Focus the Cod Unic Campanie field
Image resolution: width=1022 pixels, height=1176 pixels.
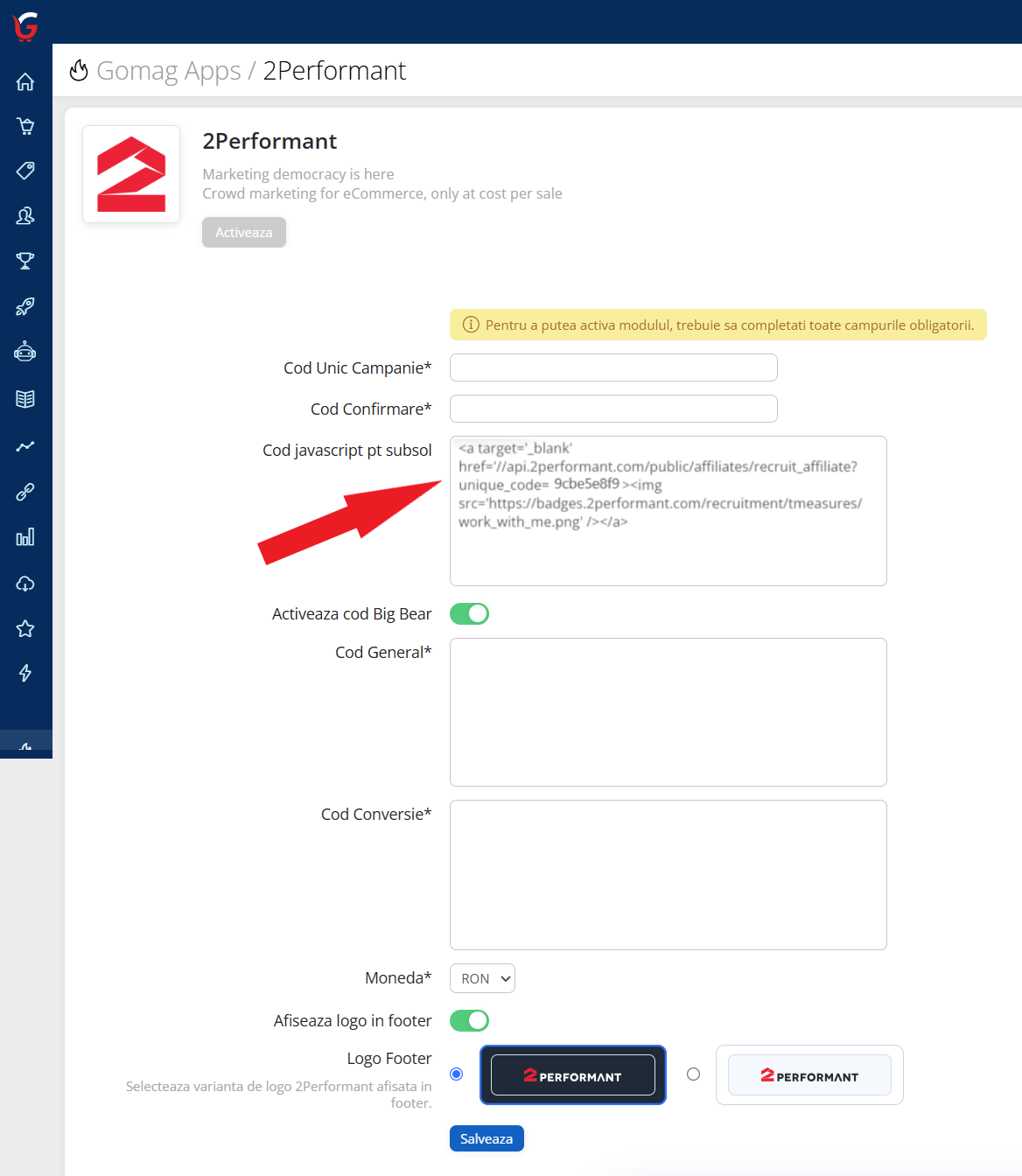[x=613, y=367]
